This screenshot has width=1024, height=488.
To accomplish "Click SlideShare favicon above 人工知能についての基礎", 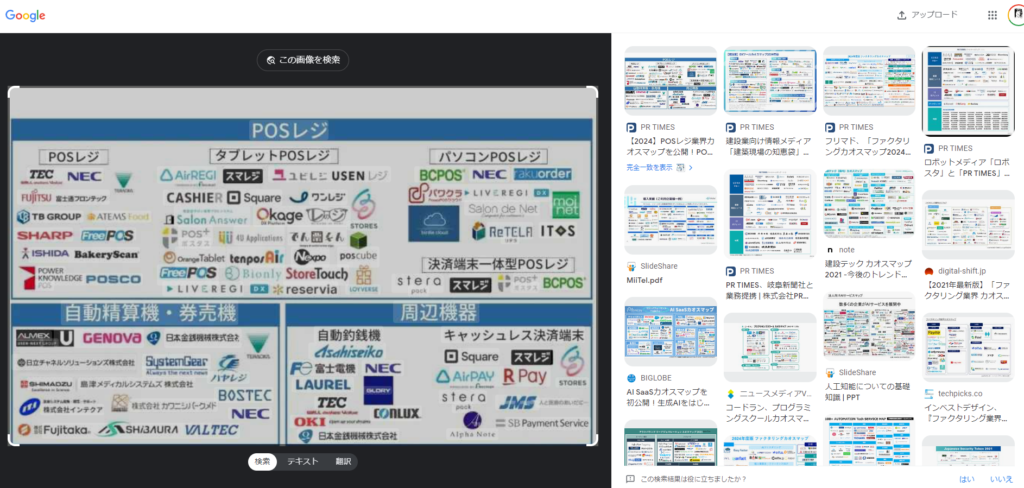I will pyautogui.click(x=830, y=372).
